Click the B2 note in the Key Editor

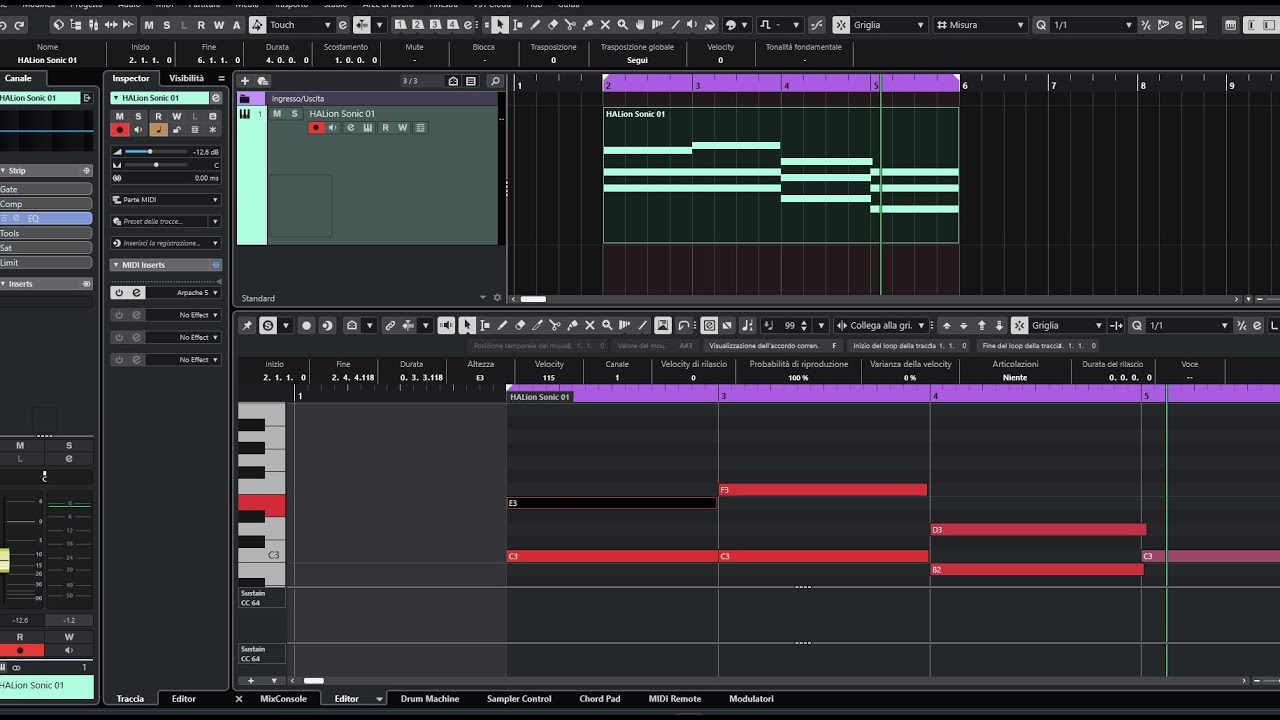pyautogui.click(x=1037, y=569)
